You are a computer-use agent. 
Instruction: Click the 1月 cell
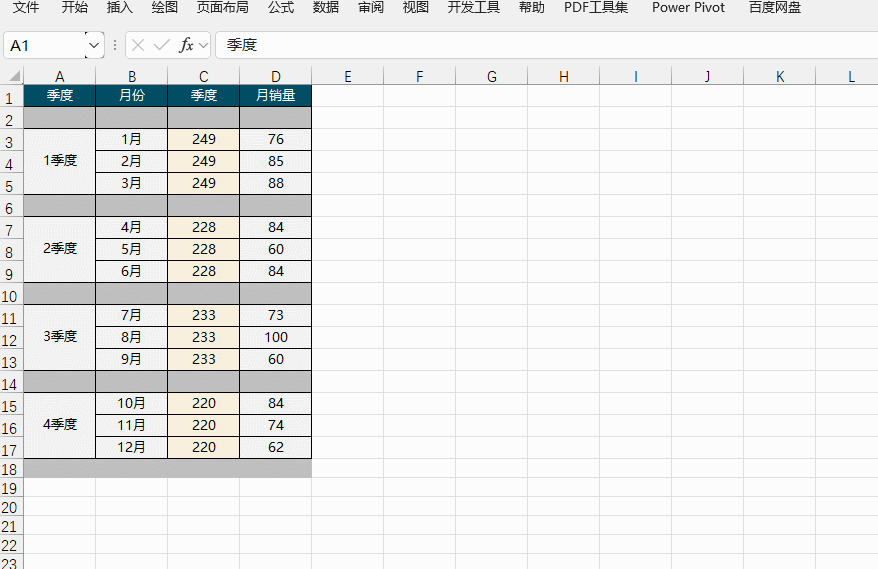click(x=132, y=139)
